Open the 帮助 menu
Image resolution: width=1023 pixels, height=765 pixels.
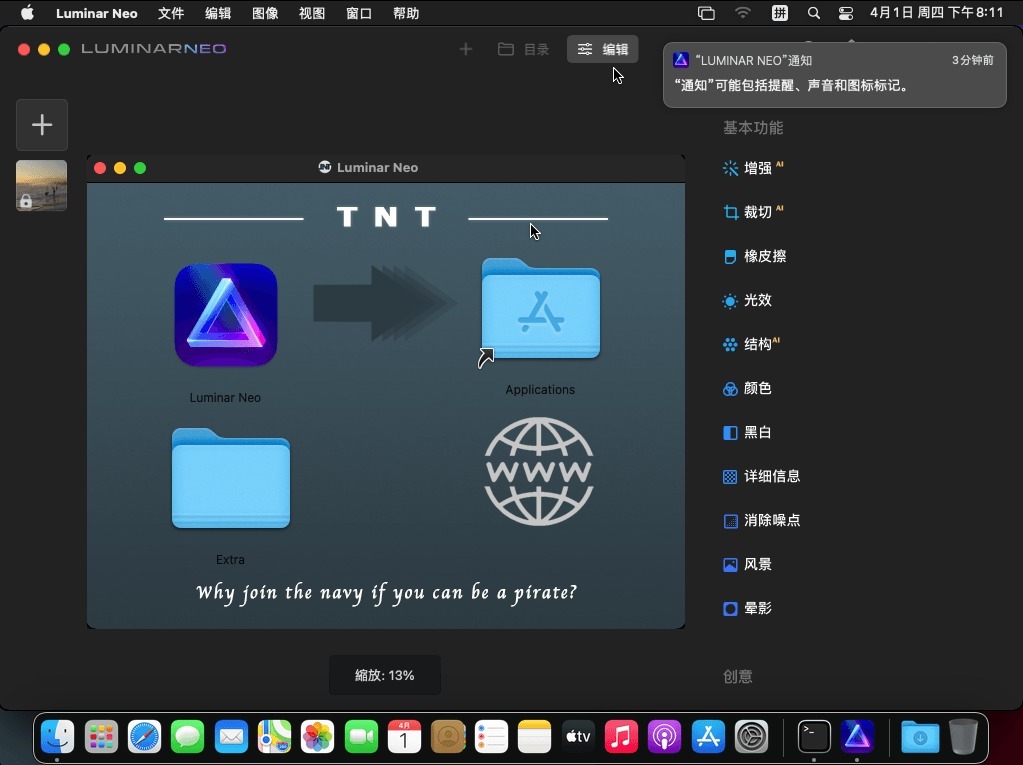pyautogui.click(x=406, y=13)
